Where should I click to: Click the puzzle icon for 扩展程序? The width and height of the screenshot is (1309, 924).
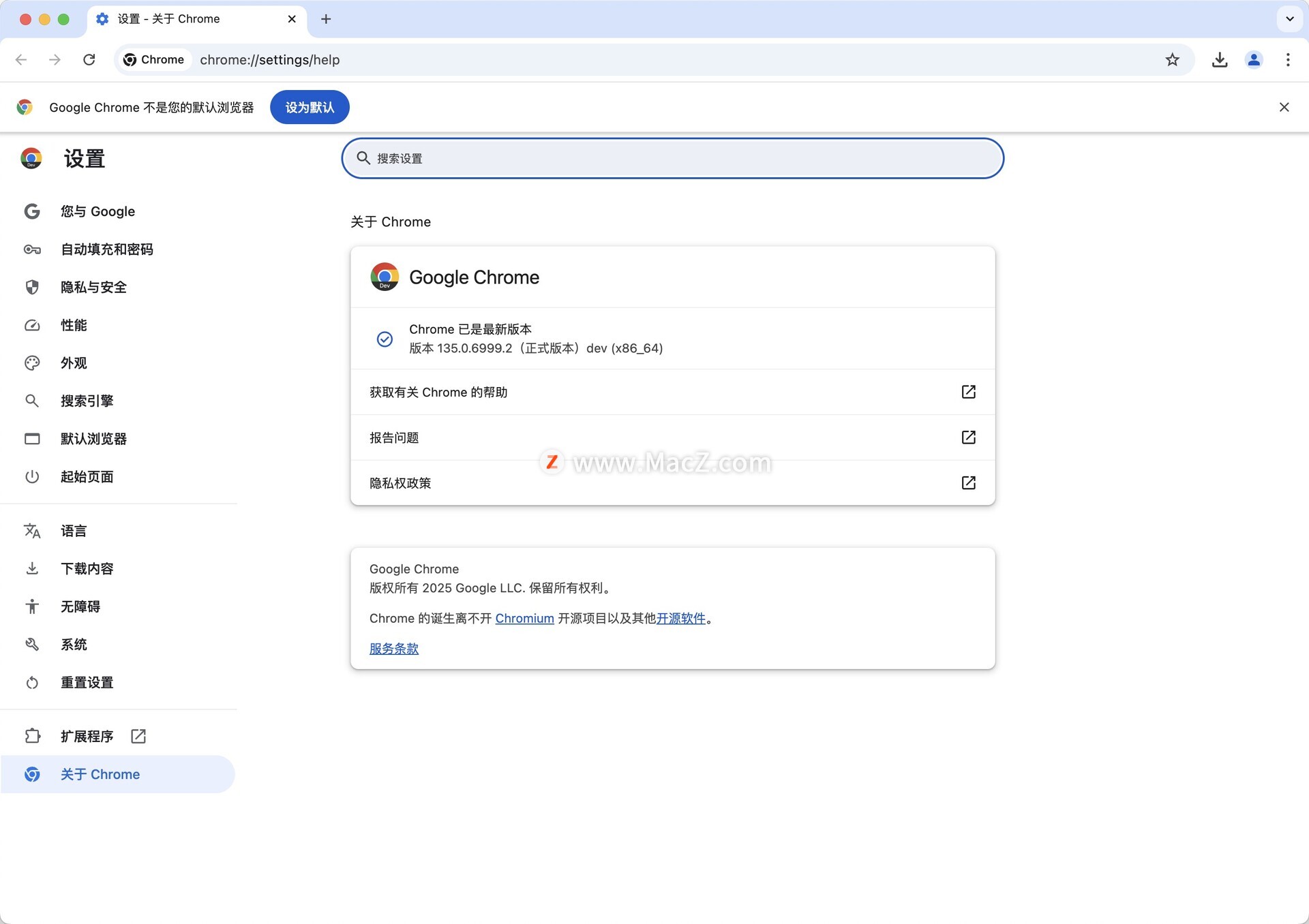click(32, 736)
